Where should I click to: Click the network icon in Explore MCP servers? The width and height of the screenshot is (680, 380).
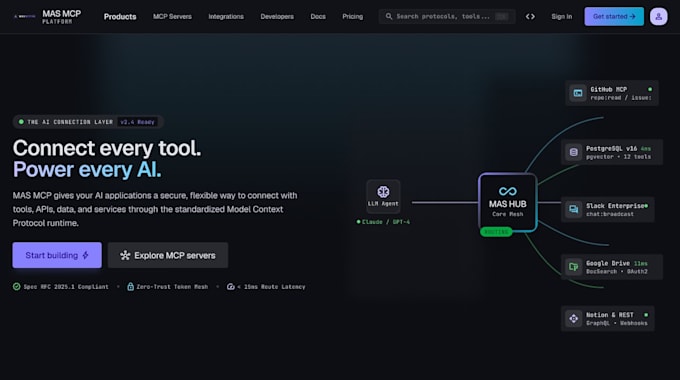[125, 255]
